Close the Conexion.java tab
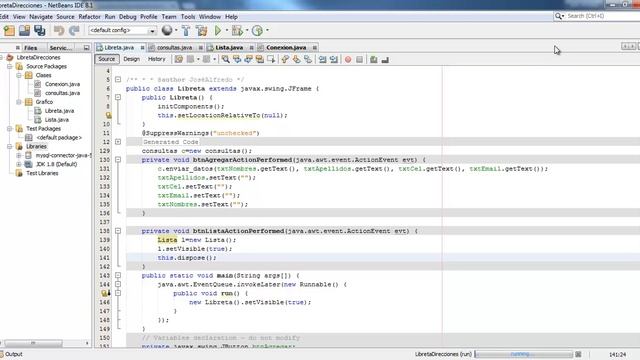 coord(315,48)
